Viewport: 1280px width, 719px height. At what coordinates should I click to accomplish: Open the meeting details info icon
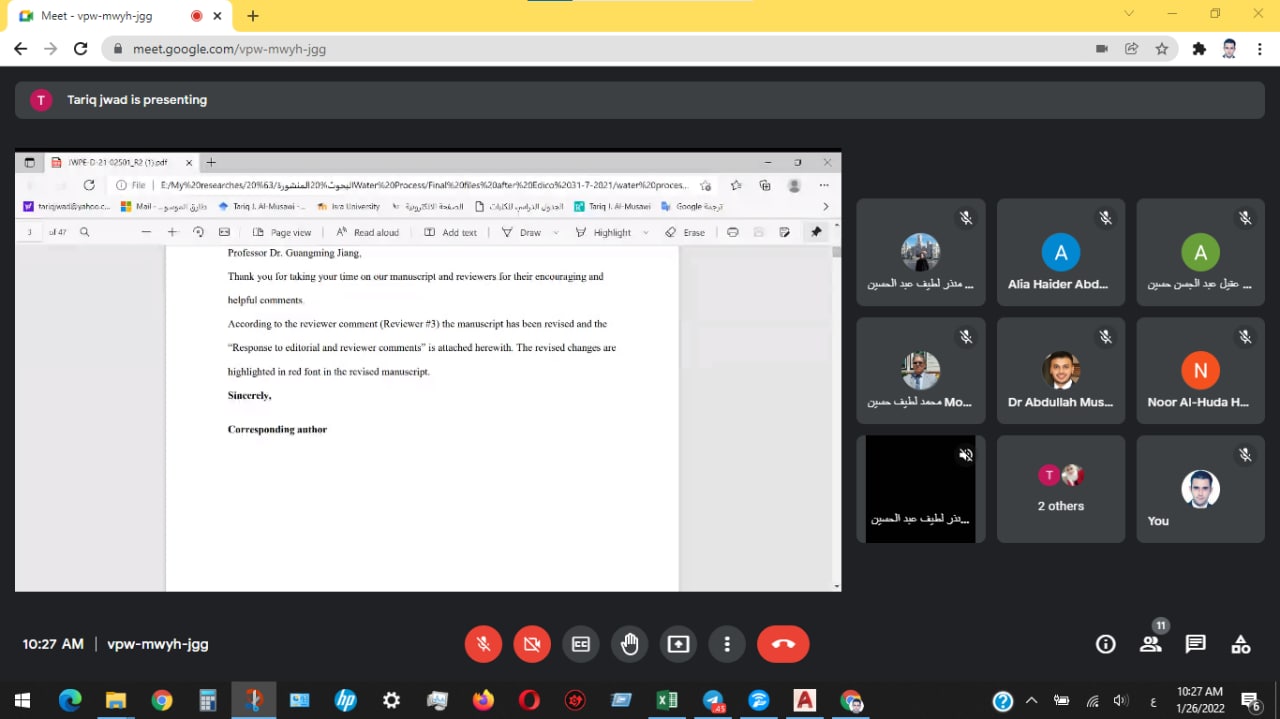click(1105, 644)
